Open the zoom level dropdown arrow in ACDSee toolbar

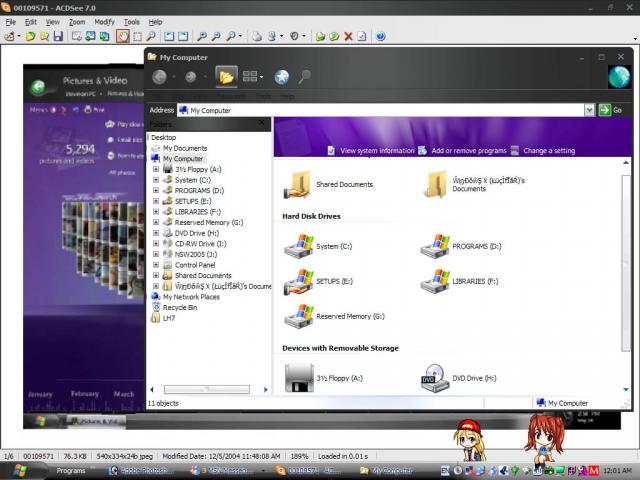(x=240, y=36)
